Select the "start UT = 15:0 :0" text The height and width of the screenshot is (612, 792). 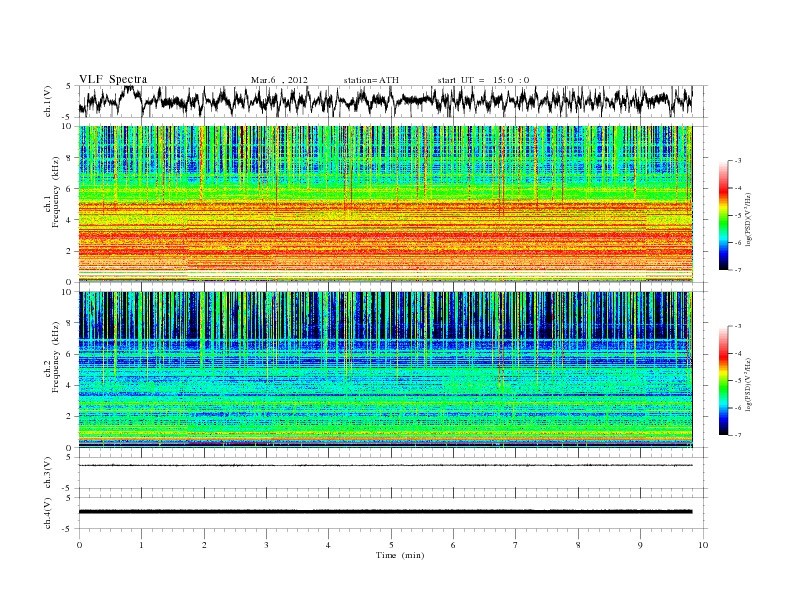tap(483, 80)
